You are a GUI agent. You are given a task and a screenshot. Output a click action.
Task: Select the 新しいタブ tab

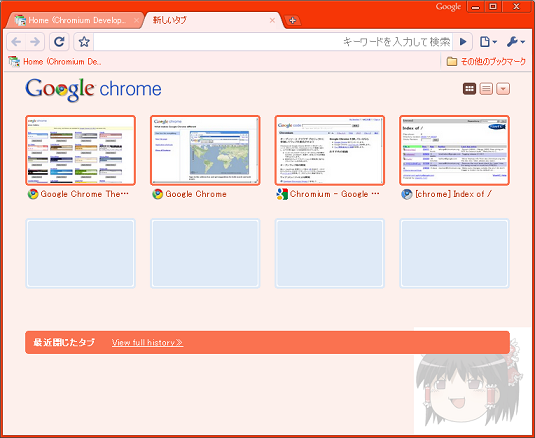(212, 20)
